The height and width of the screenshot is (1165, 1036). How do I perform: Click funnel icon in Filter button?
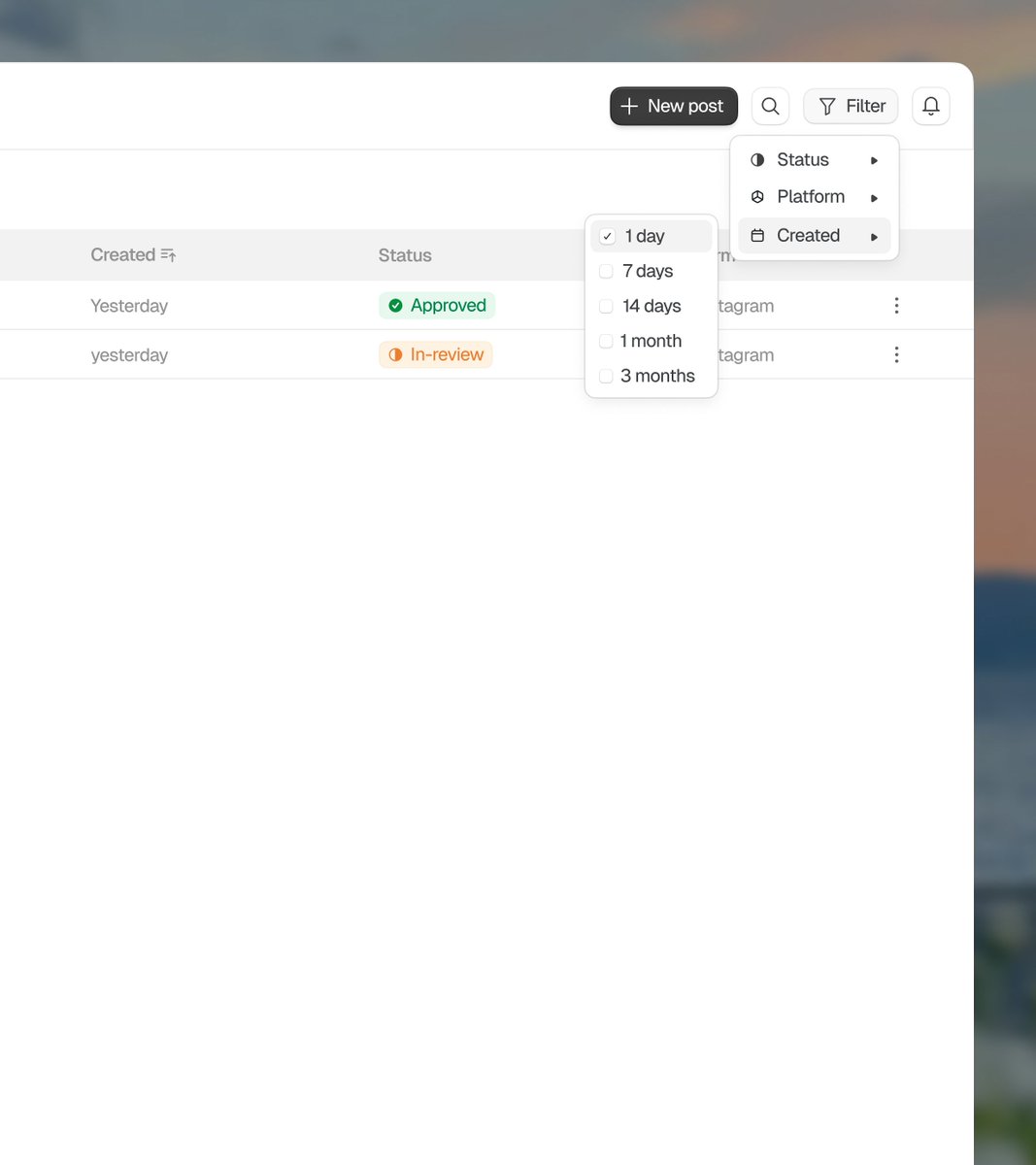[827, 107]
